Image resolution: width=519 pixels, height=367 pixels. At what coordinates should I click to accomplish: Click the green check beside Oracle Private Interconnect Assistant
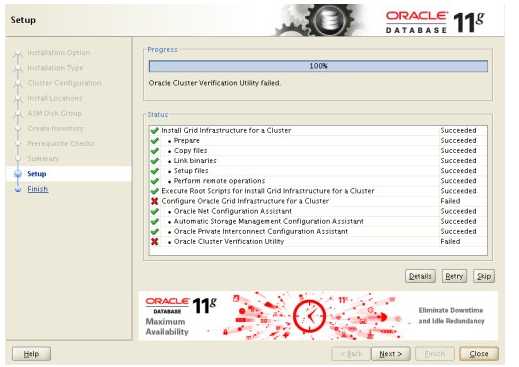coord(154,231)
